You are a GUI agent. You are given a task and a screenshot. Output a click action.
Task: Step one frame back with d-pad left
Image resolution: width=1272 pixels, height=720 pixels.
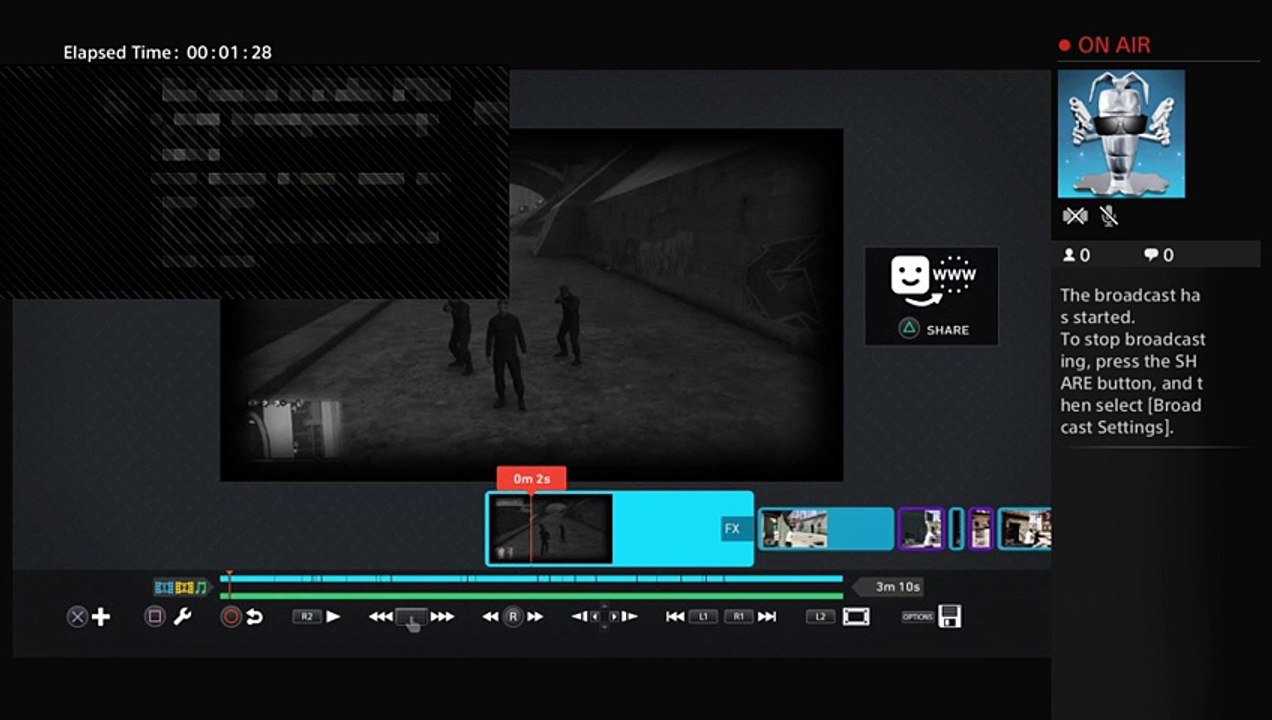pos(579,617)
